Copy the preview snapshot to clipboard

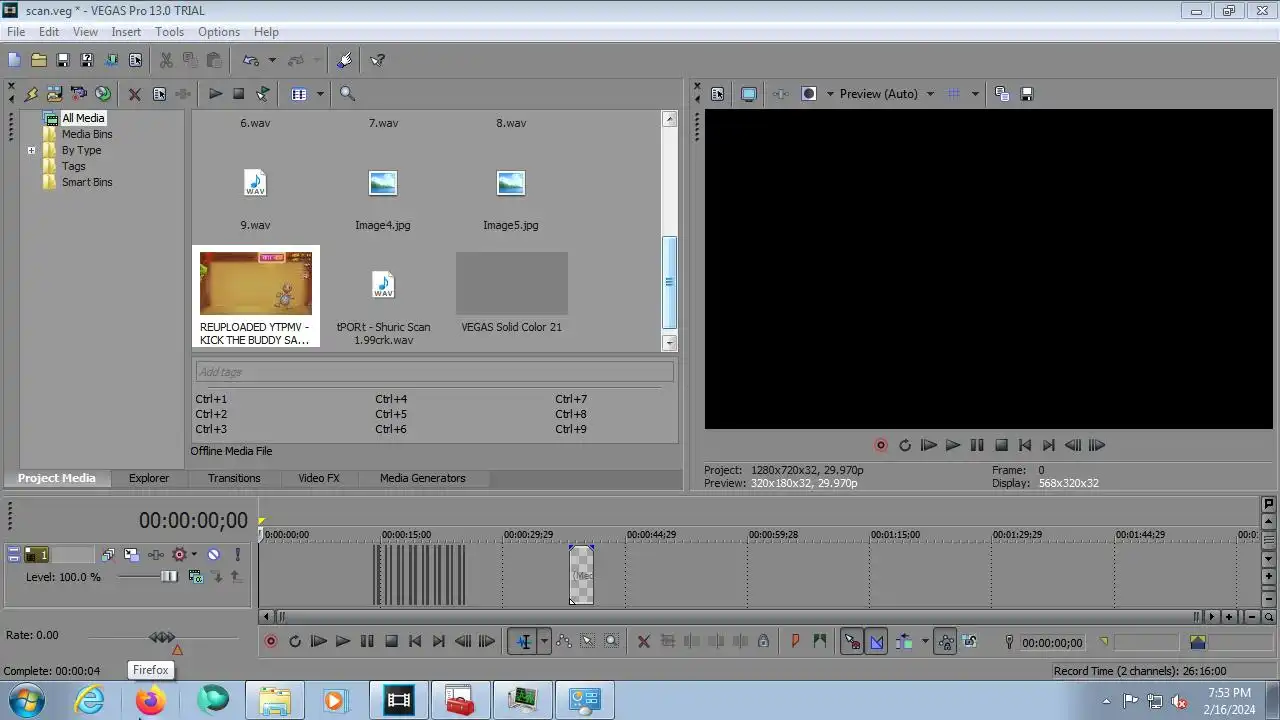coord(1003,94)
